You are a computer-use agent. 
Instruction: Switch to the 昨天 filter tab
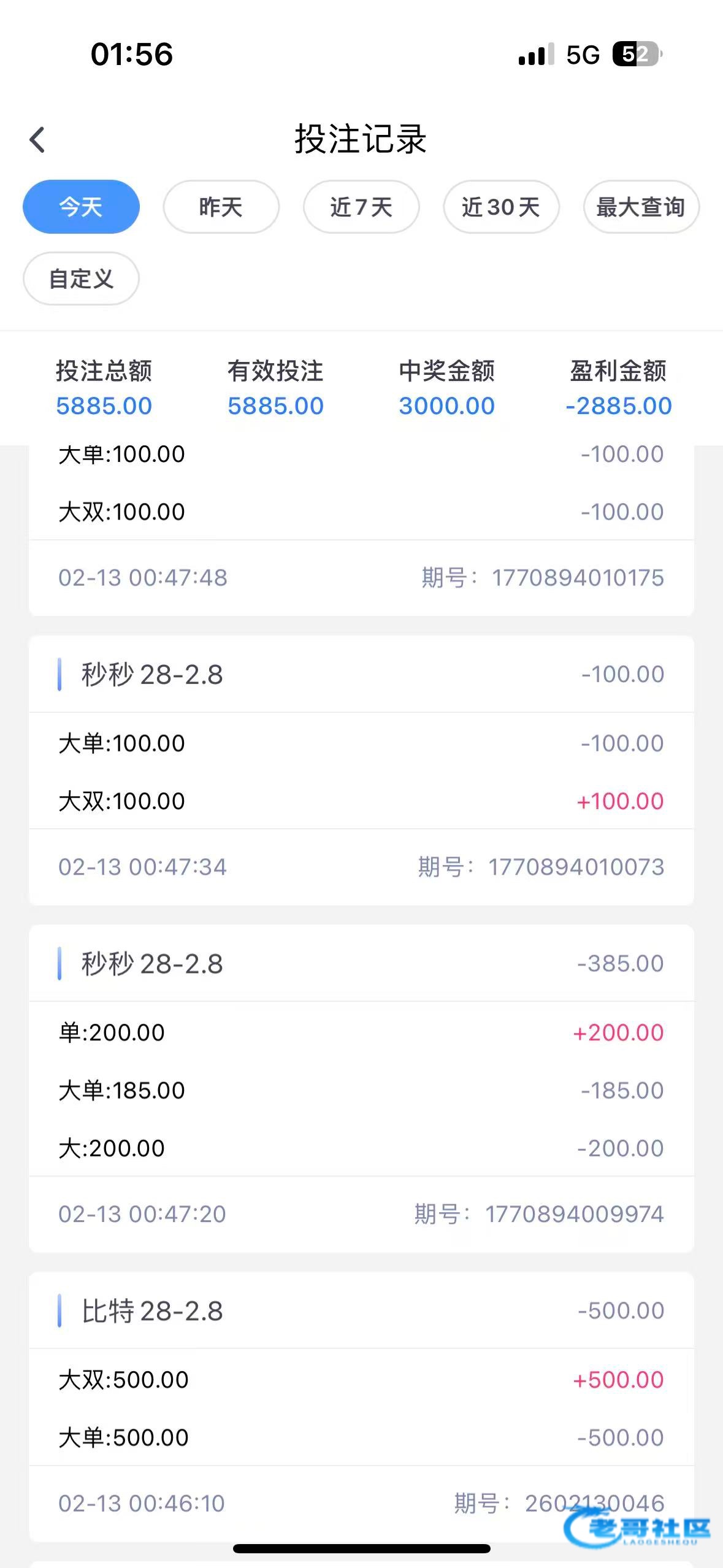(221, 207)
